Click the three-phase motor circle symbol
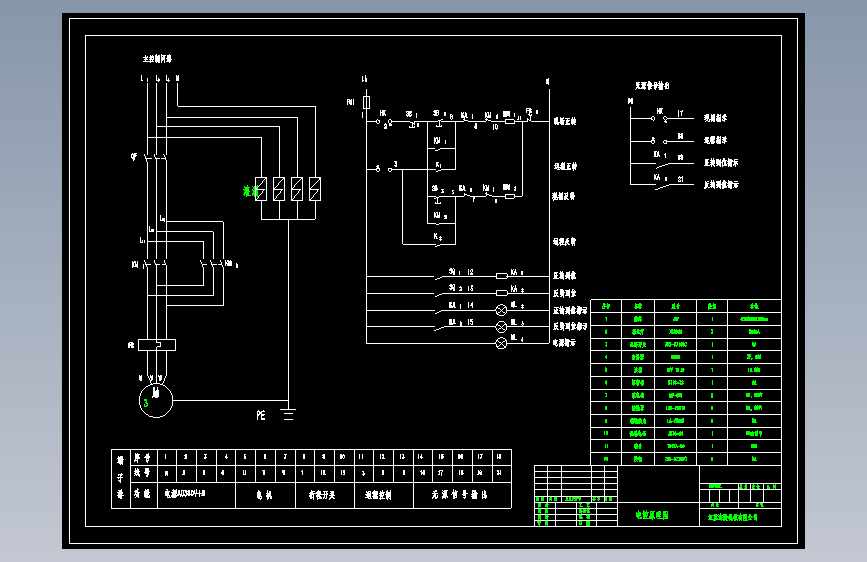 (x=155, y=400)
